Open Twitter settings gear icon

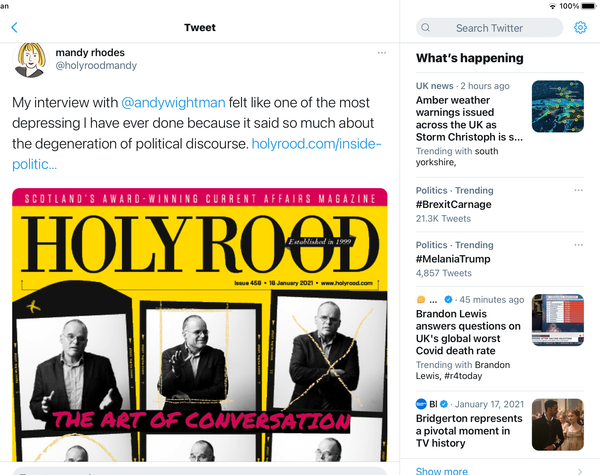[x=580, y=28]
